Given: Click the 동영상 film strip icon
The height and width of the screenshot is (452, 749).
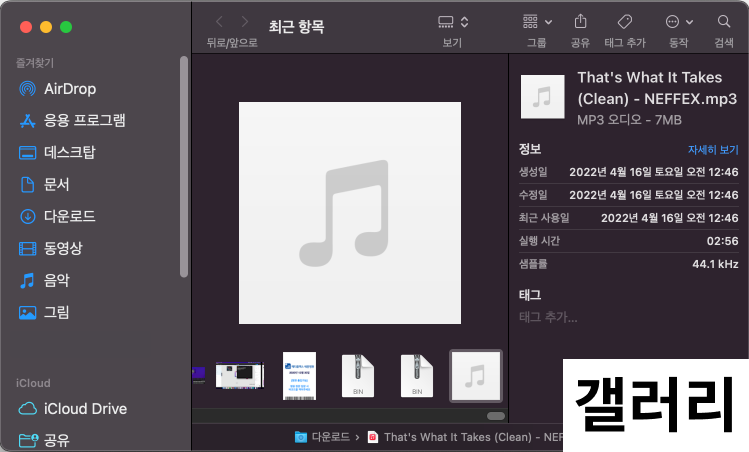Looking at the screenshot, I should (27, 248).
